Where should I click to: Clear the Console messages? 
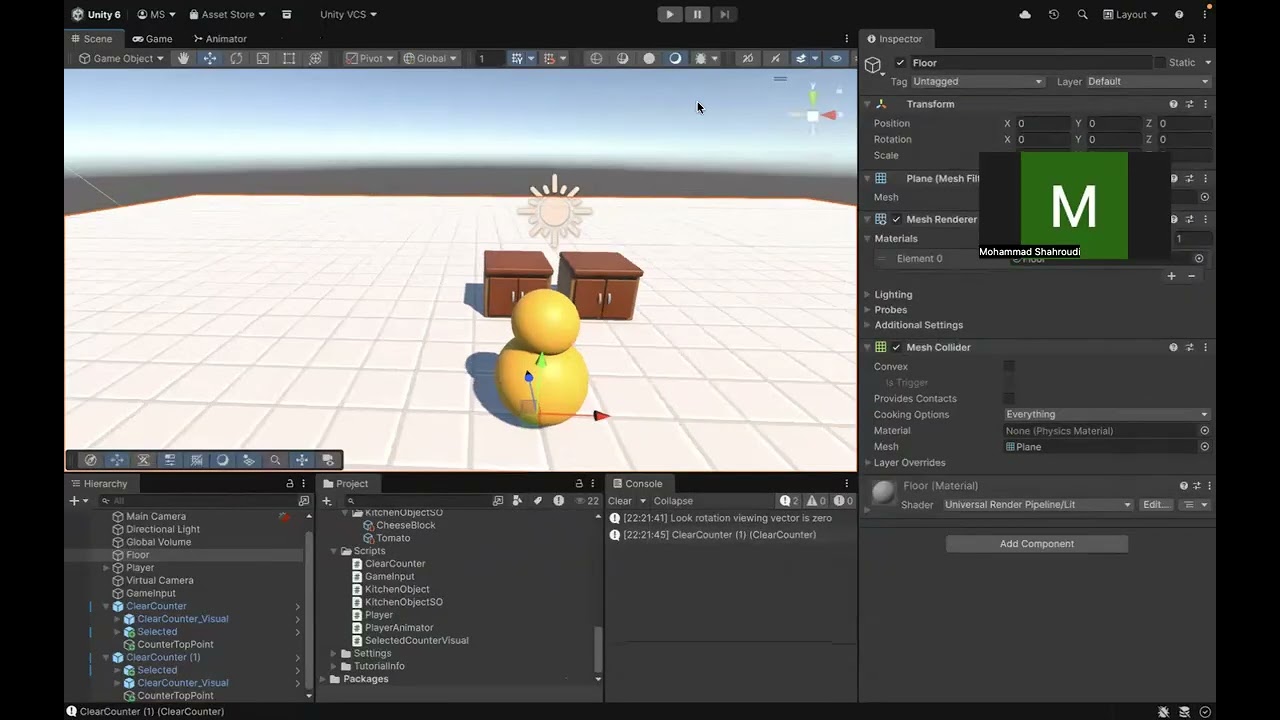pos(620,501)
